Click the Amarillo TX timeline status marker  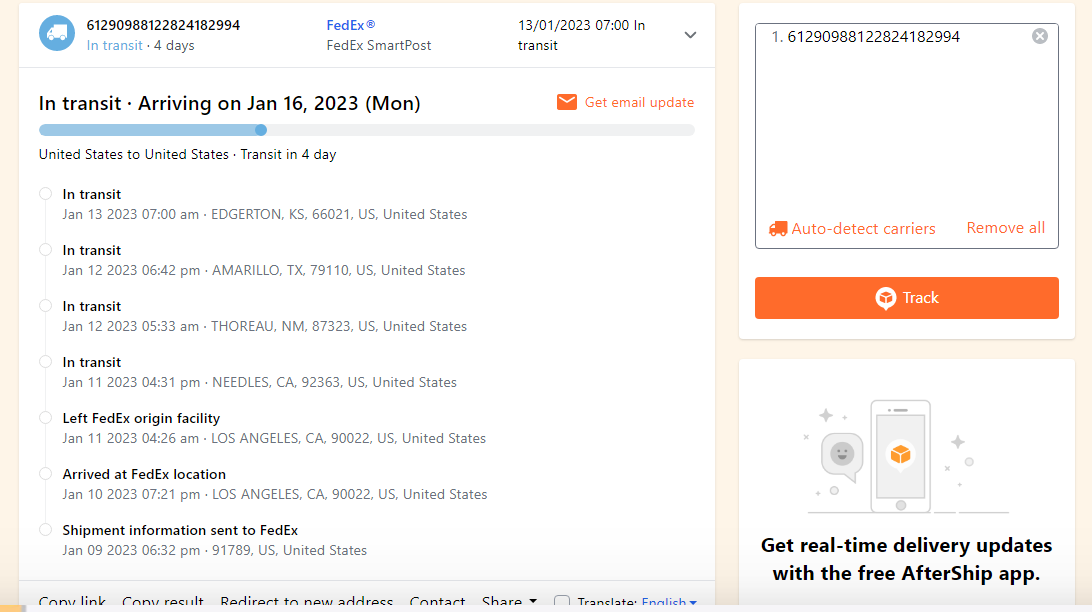[x=45, y=250]
